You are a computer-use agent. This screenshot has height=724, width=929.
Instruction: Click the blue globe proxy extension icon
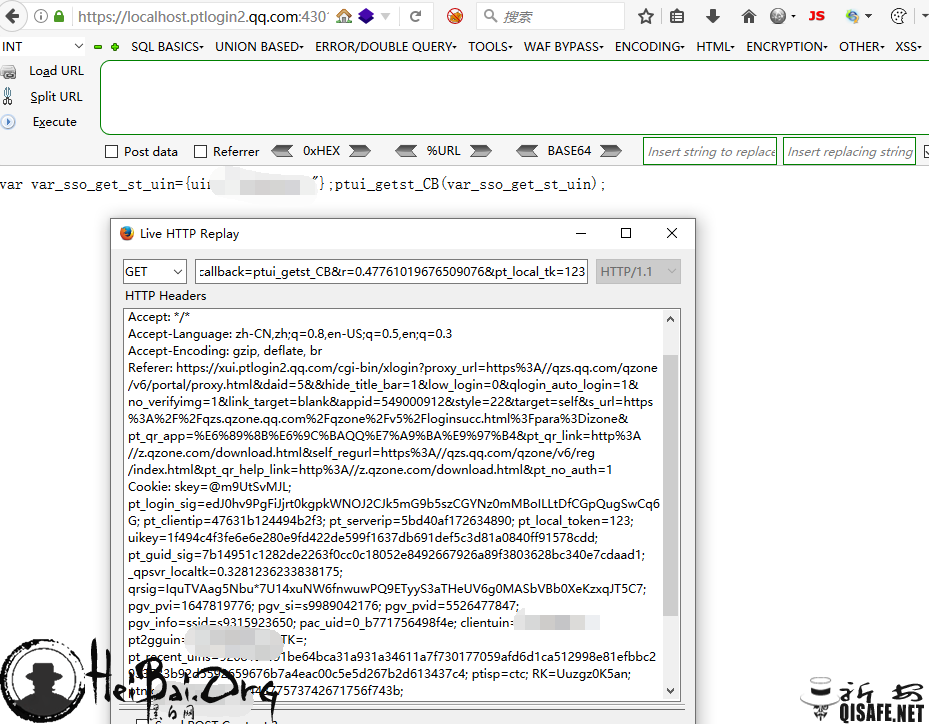coord(853,16)
